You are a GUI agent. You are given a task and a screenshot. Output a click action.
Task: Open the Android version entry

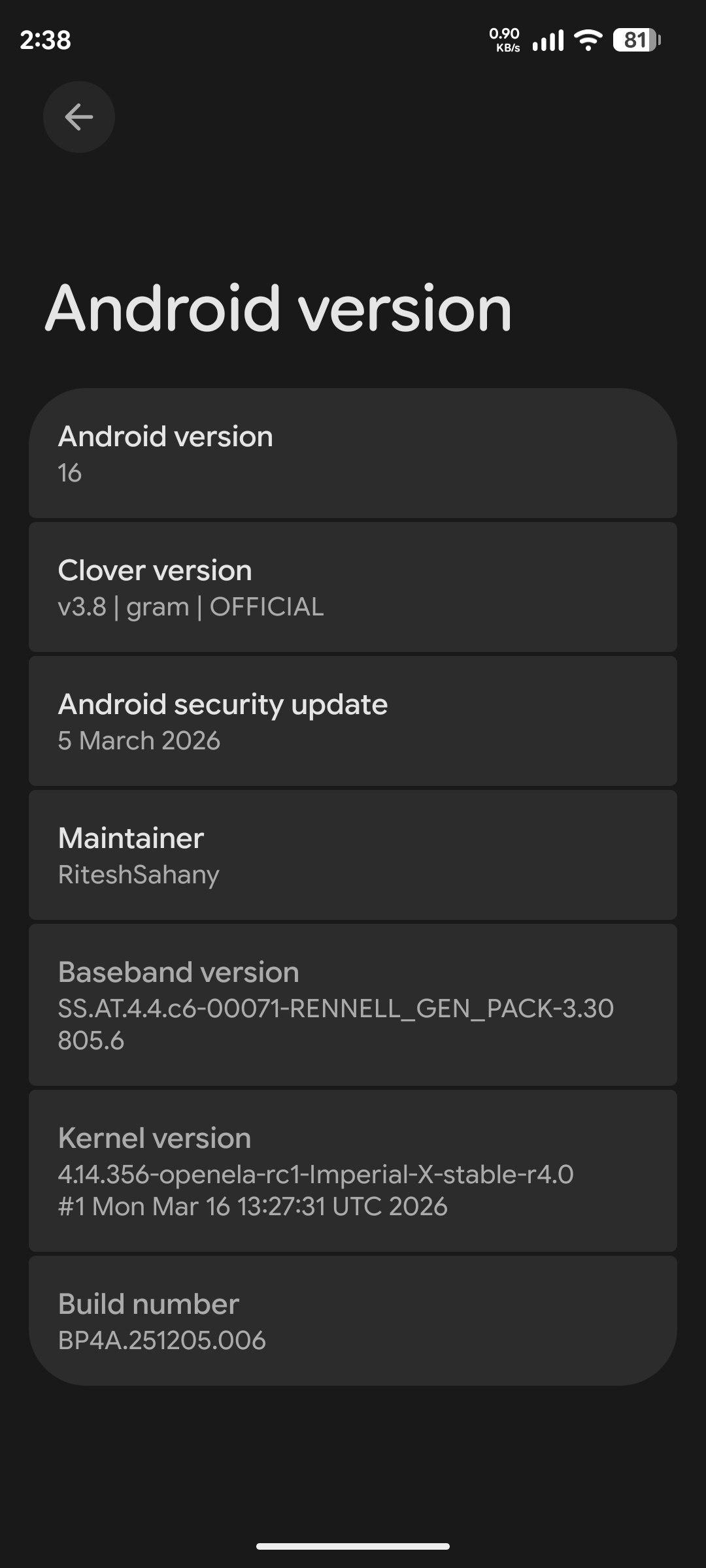[x=353, y=453]
